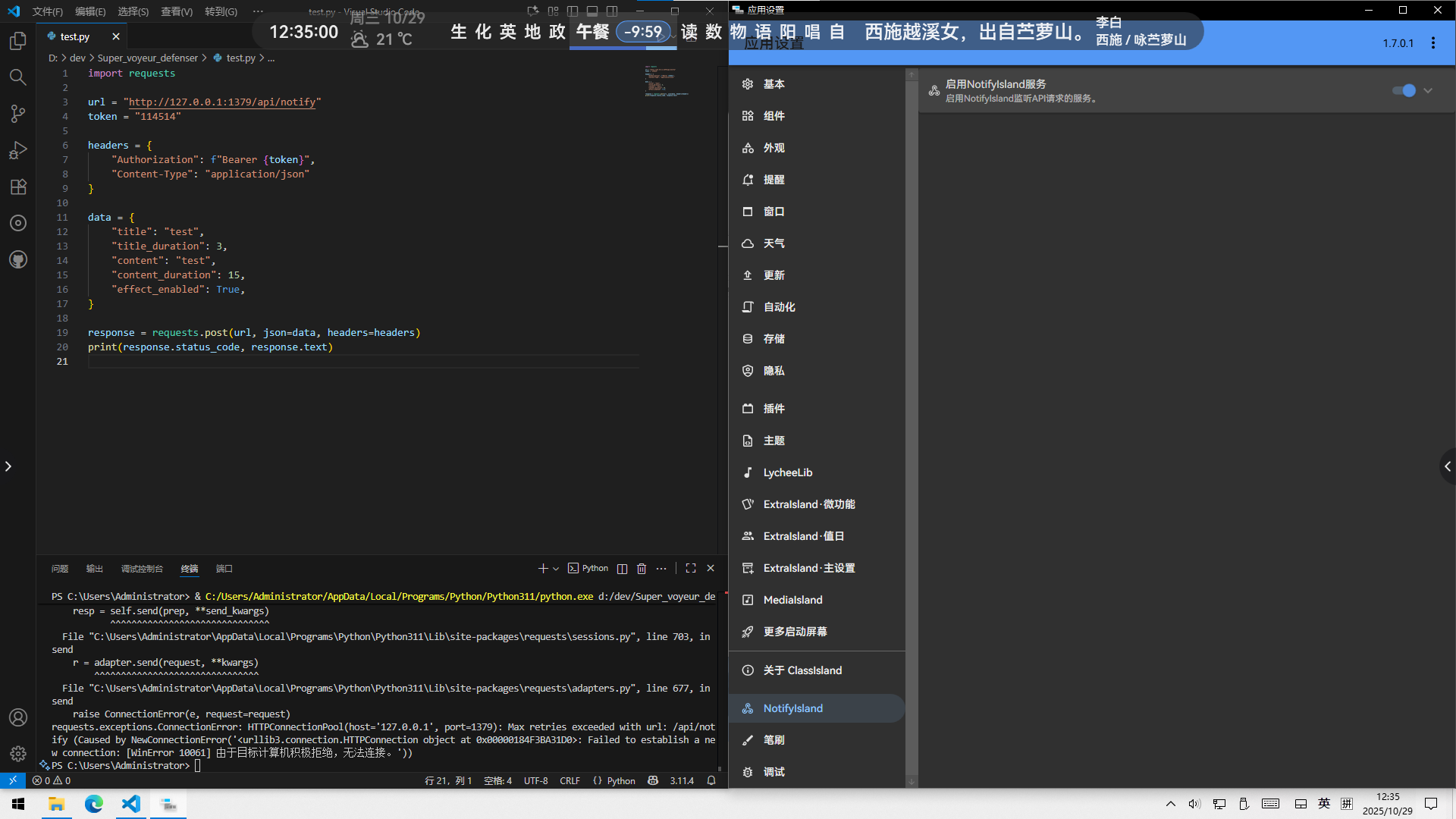Expand the NotifyIsland service settings chevron

pos(1428,90)
